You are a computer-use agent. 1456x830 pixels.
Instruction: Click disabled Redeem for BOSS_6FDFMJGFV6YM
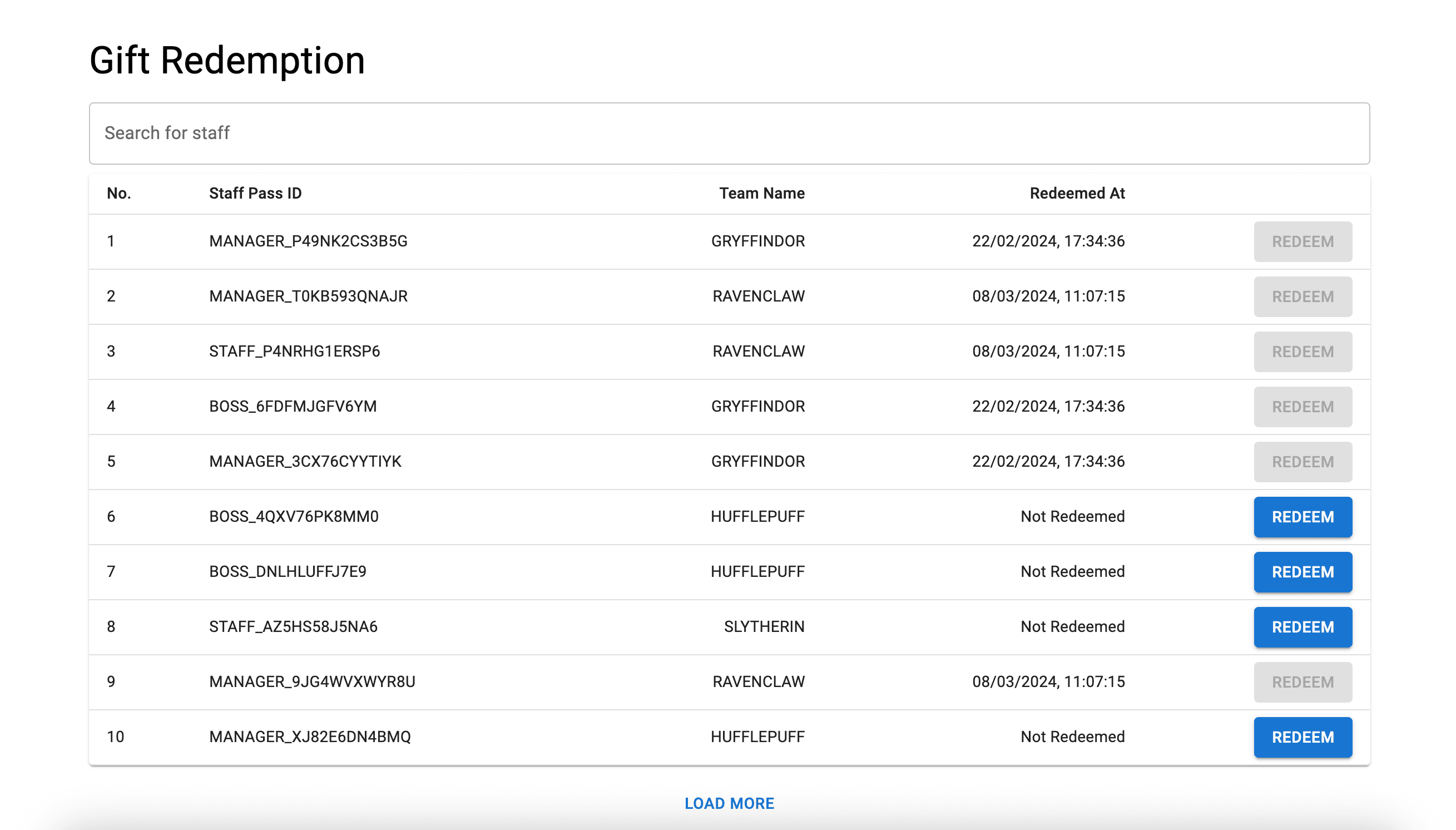coord(1301,407)
